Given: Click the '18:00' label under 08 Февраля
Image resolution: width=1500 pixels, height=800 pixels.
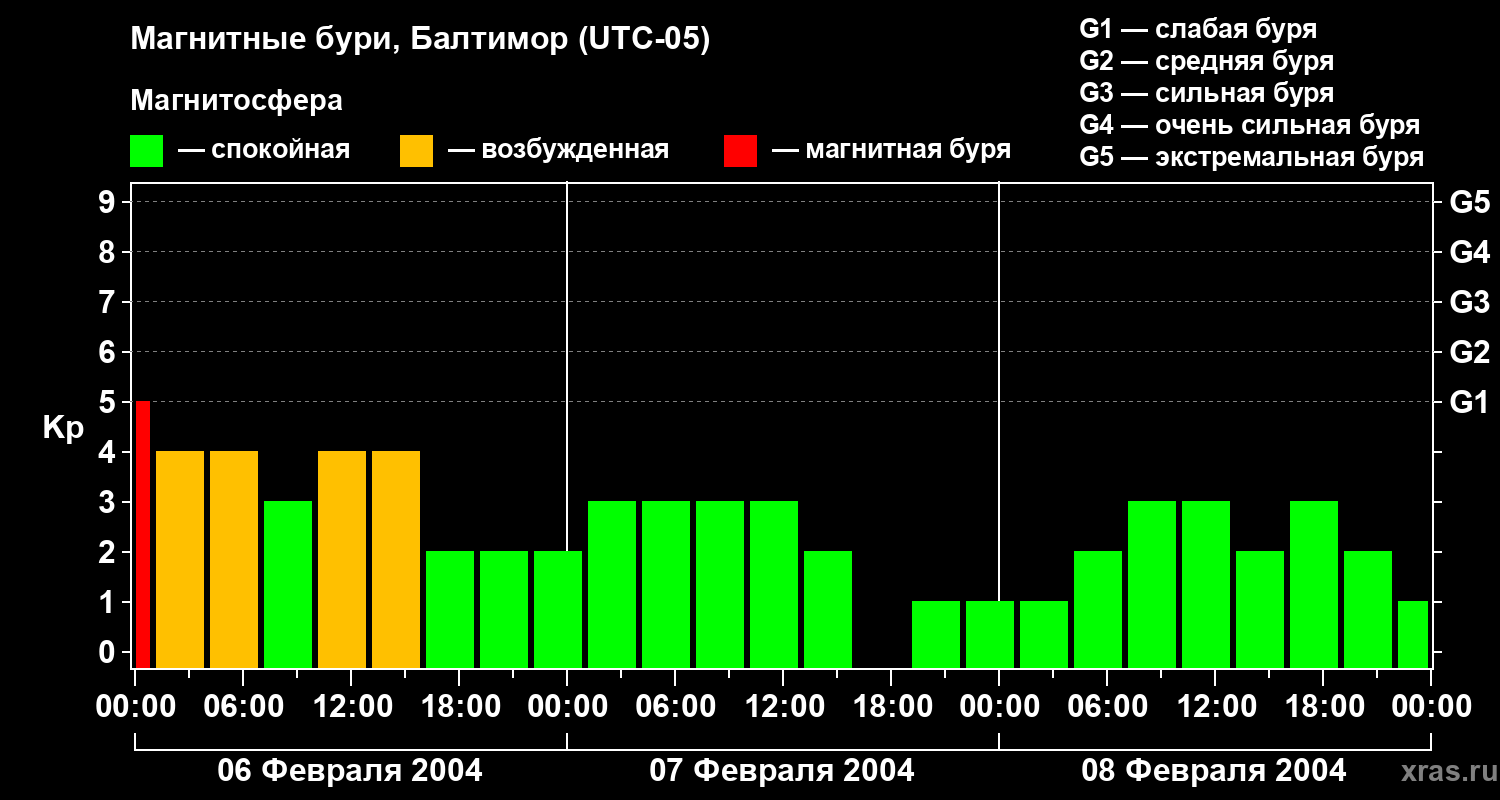Looking at the screenshot, I should coord(1323,706).
